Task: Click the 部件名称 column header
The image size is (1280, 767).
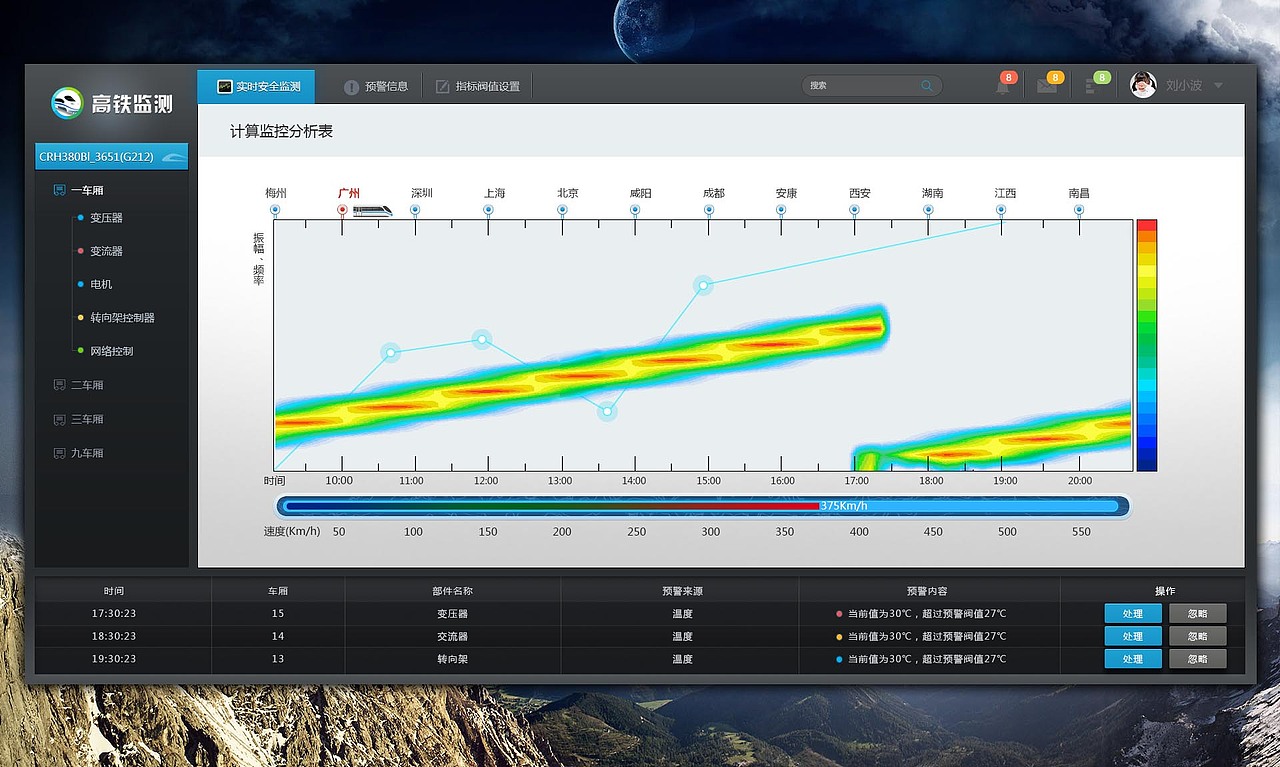Action: (452, 591)
